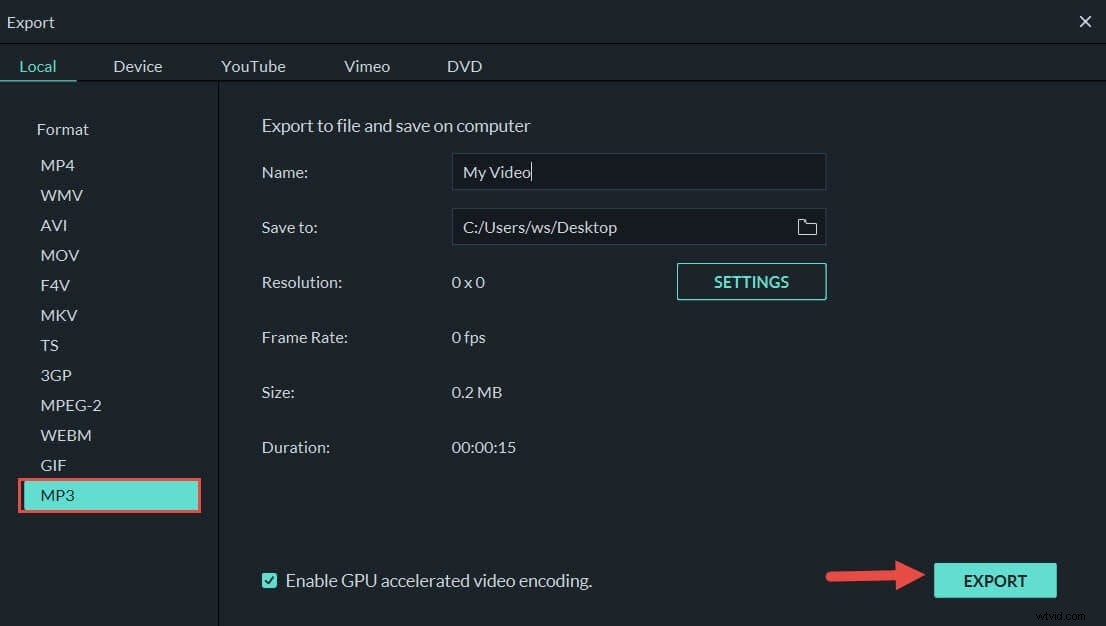Switch to the YouTube tab
The width and height of the screenshot is (1106, 626).
pos(253,66)
